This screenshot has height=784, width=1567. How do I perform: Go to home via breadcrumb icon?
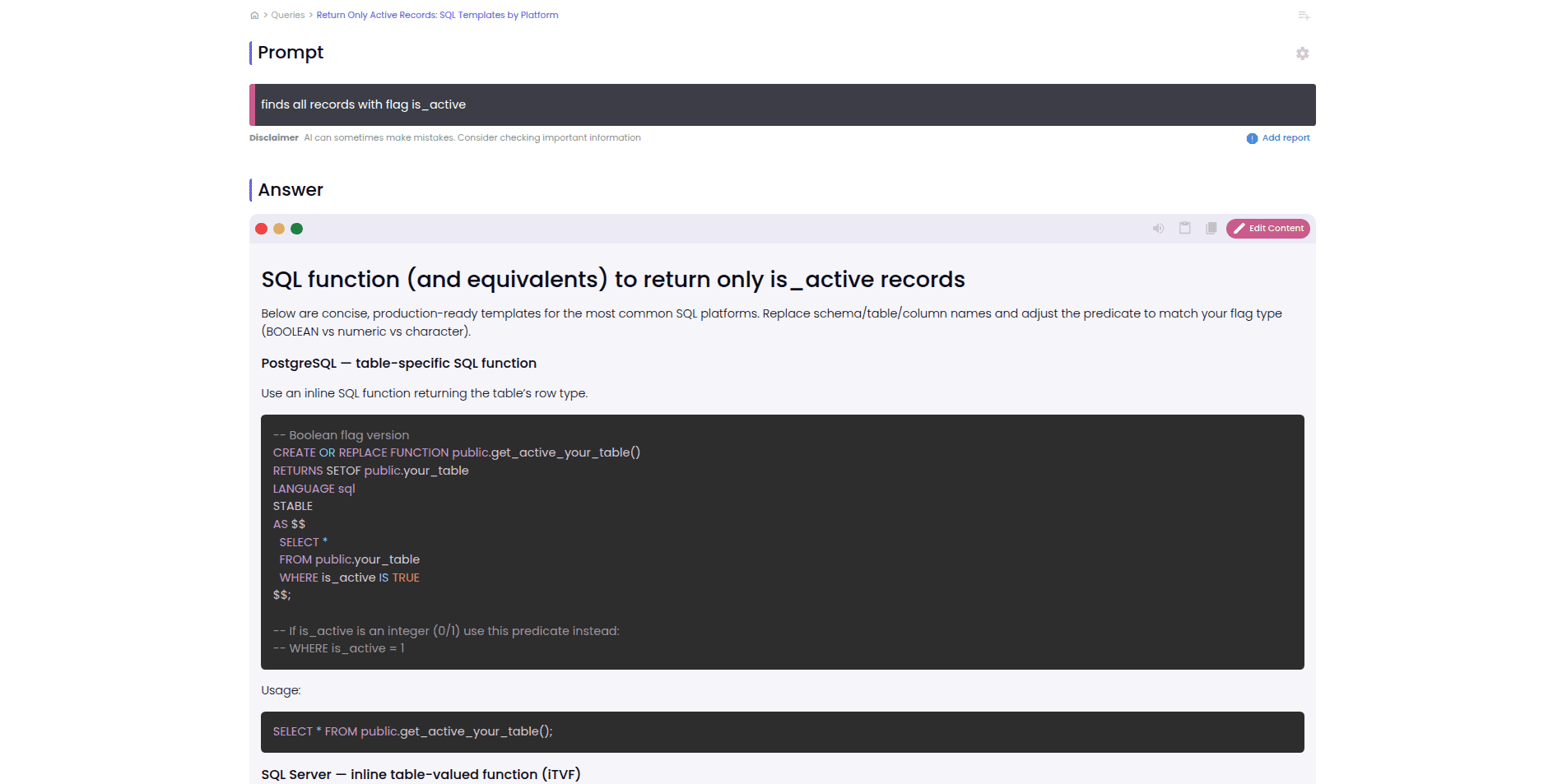(x=254, y=15)
